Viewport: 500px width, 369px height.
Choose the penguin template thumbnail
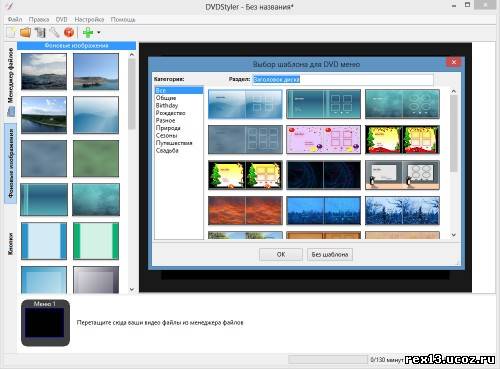[402, 175]
